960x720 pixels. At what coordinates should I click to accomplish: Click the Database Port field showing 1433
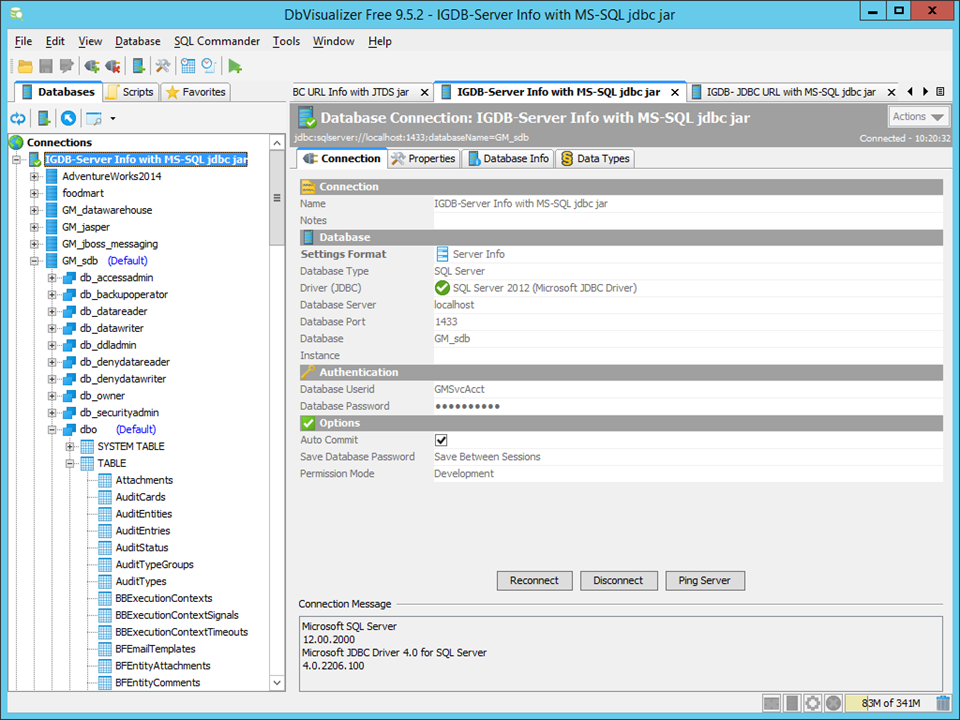click(688, 322)
